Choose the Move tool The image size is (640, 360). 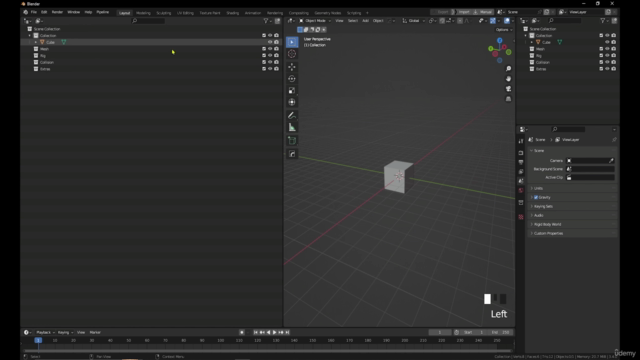point(292,67)
